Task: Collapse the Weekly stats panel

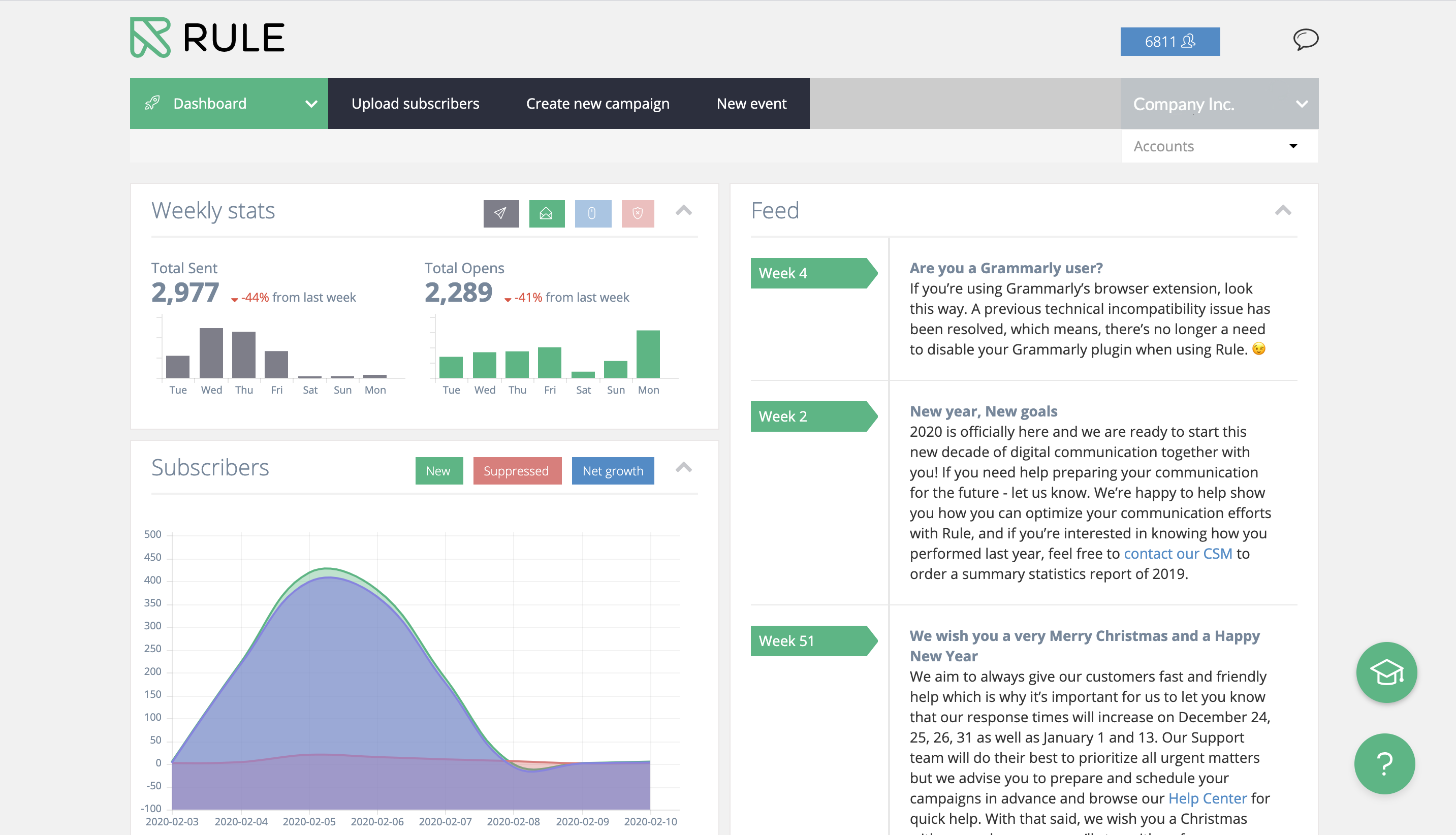Action: pyautogui.click(x=683, y=211)
